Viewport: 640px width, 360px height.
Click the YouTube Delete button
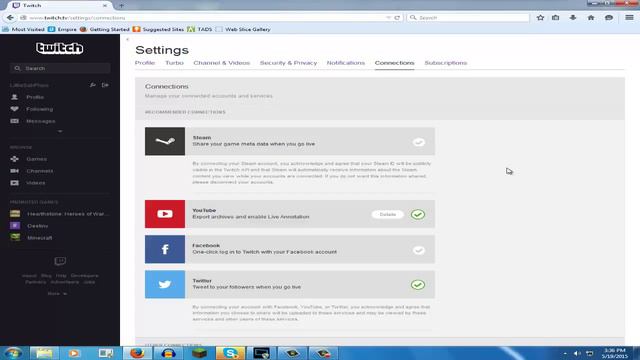(x=387, y=214)
